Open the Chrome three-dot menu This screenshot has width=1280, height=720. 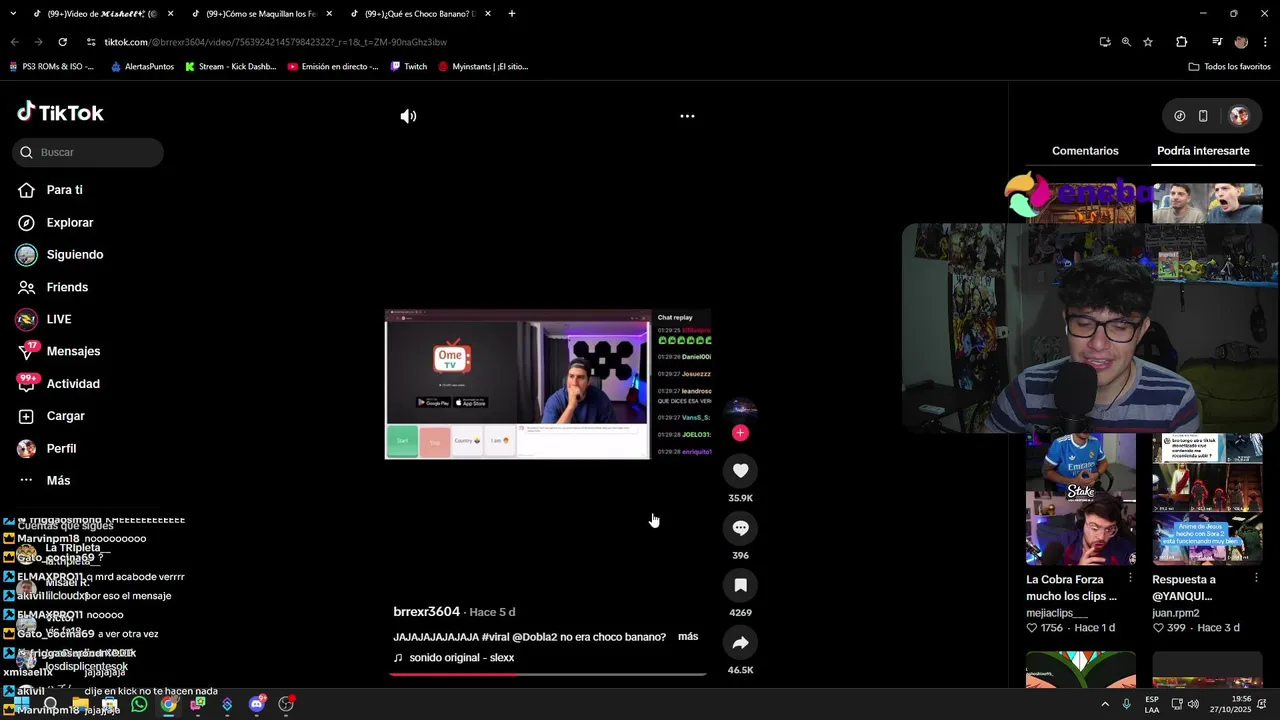(x=1265, y=42)
